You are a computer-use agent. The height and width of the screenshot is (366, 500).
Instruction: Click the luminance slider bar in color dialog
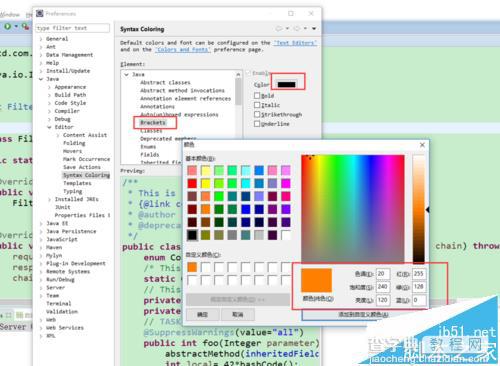click(419, 209)
